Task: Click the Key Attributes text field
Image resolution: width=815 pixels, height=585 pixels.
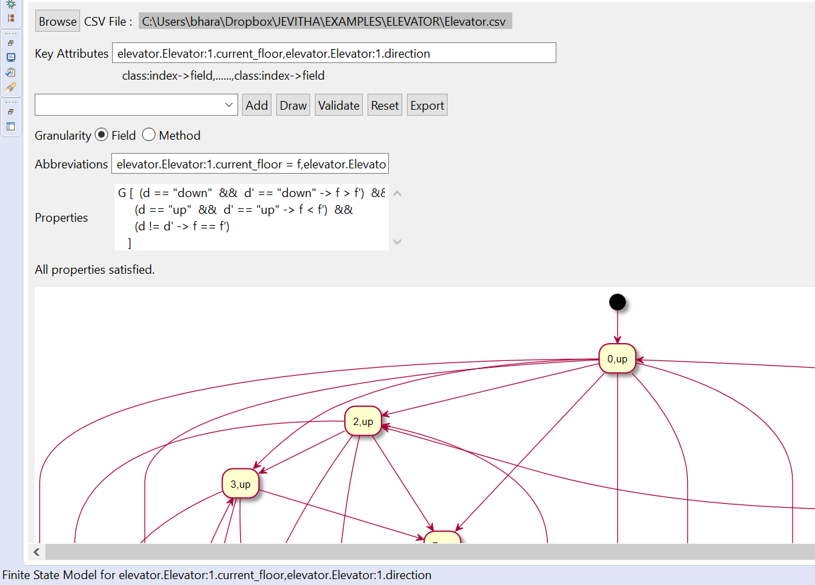Action: pos(333,53)
